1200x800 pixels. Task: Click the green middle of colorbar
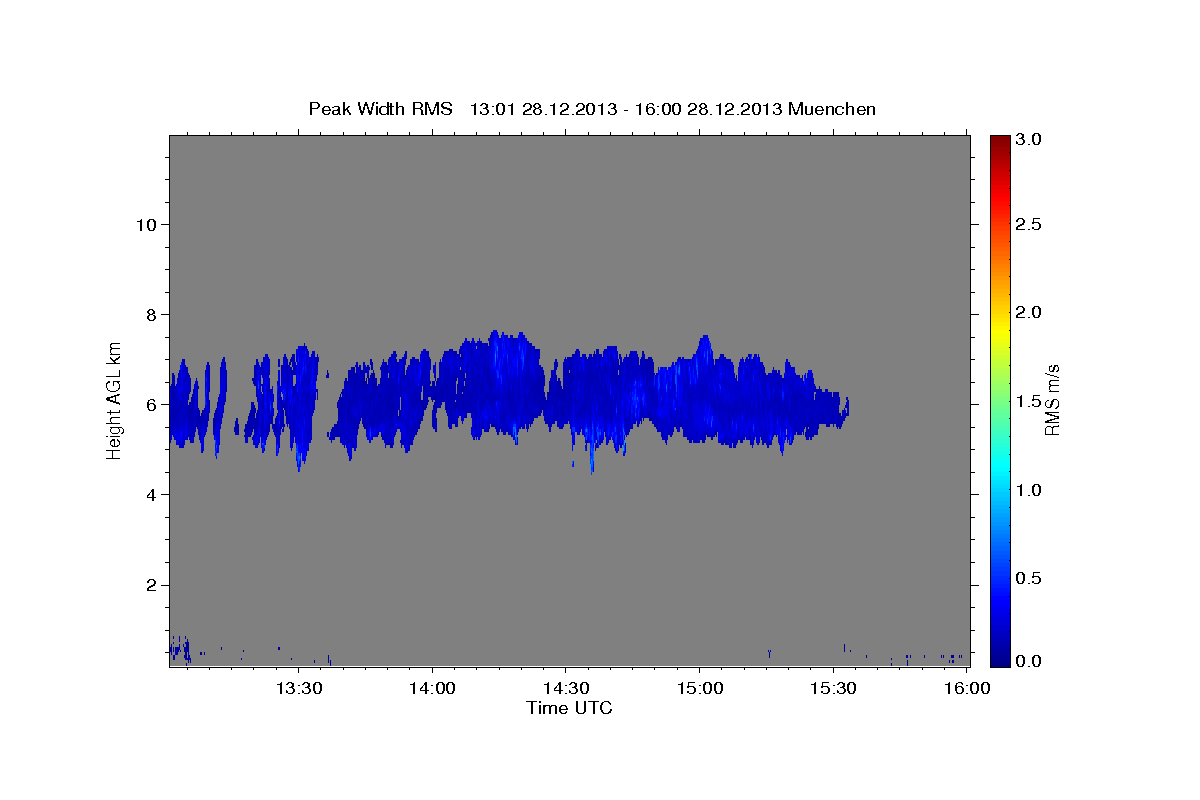tap(1000, 400)
